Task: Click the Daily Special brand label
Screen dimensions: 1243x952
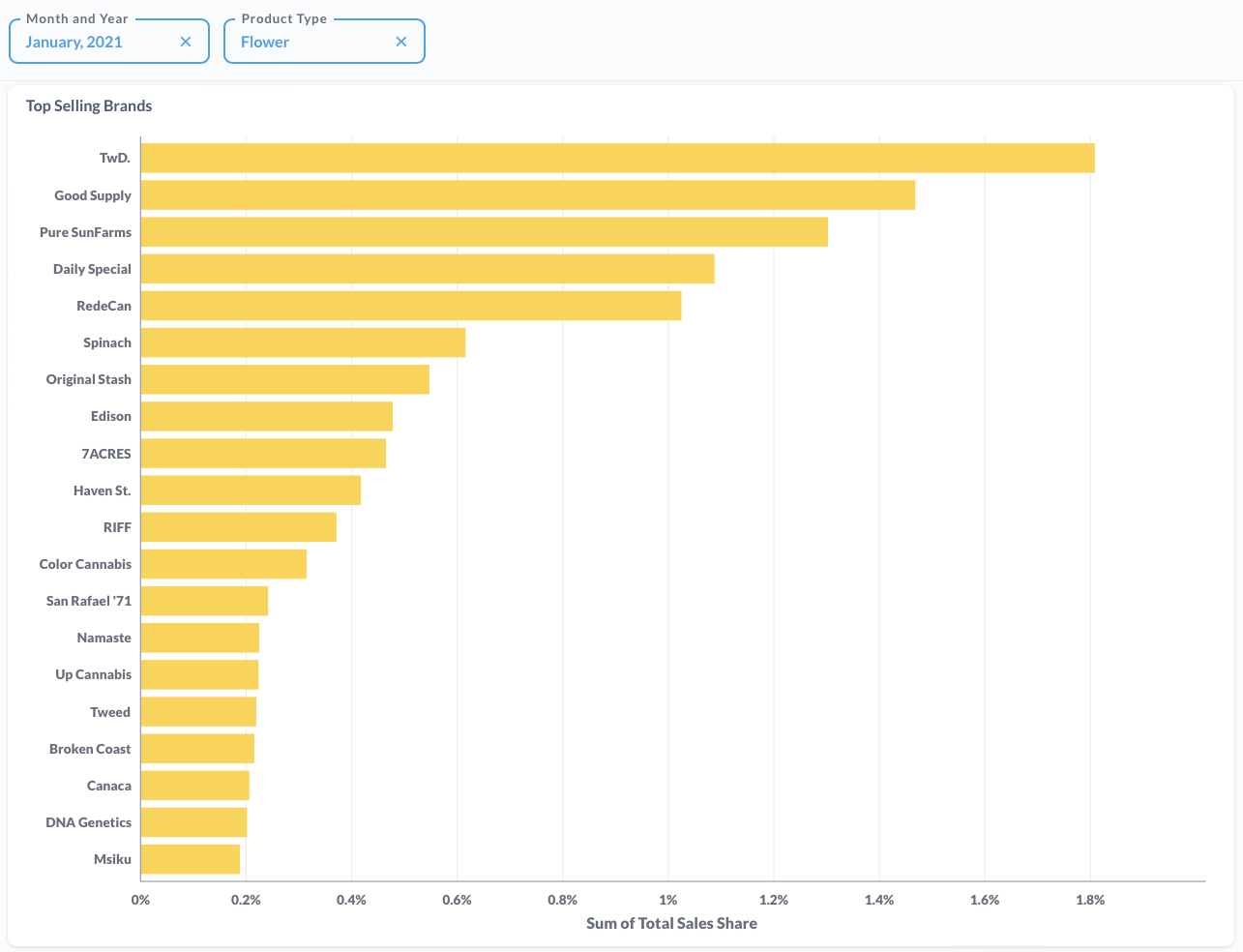Action: [92, 269]
